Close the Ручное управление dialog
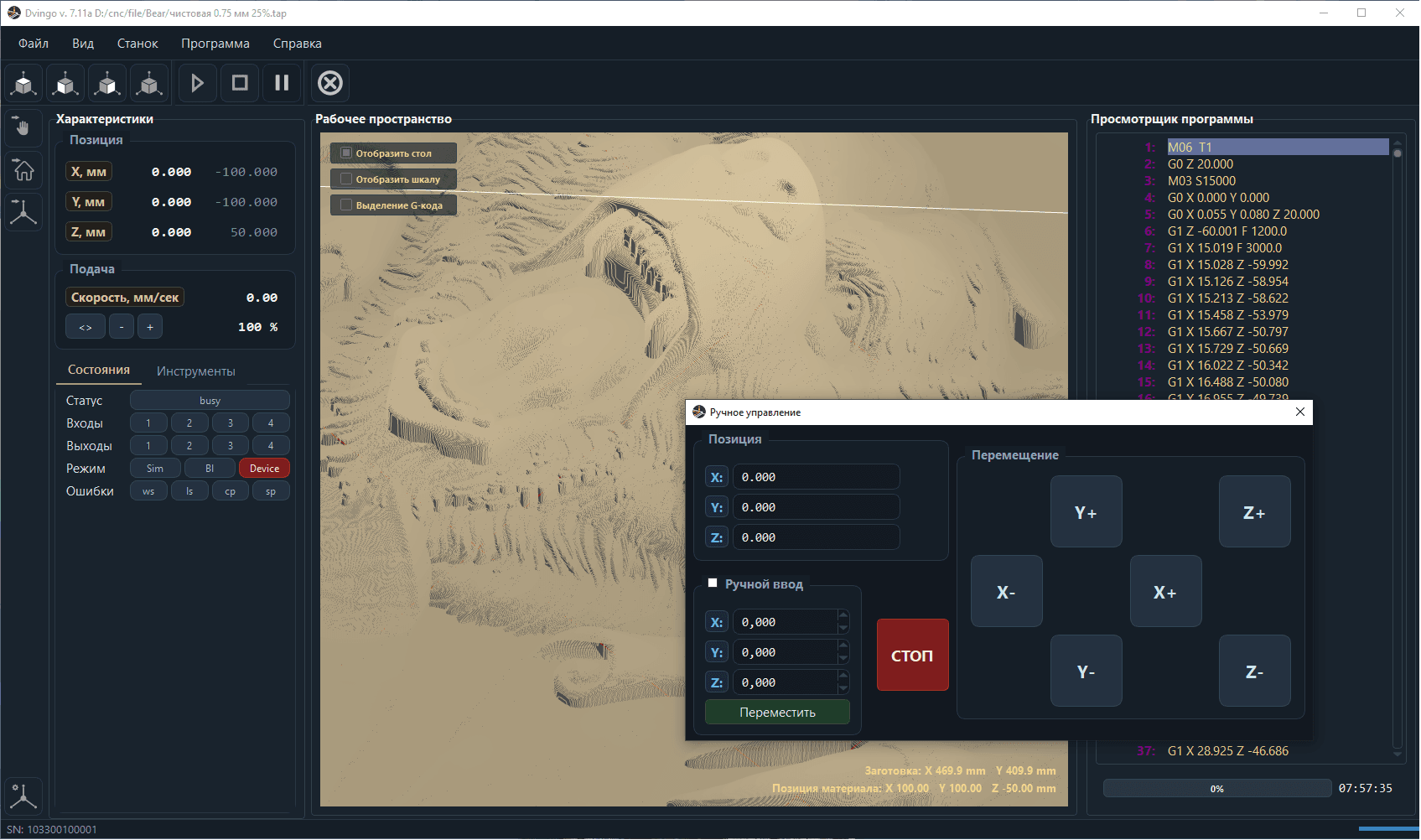Viewport: 1421px width, 840px height. pos(1300,412)
